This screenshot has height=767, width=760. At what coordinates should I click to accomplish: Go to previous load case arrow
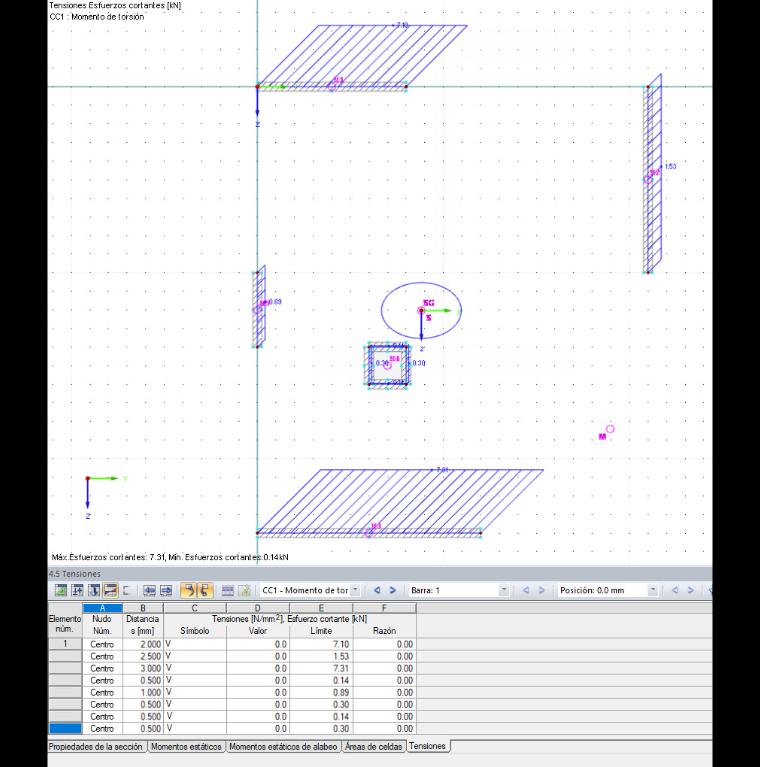377,590
